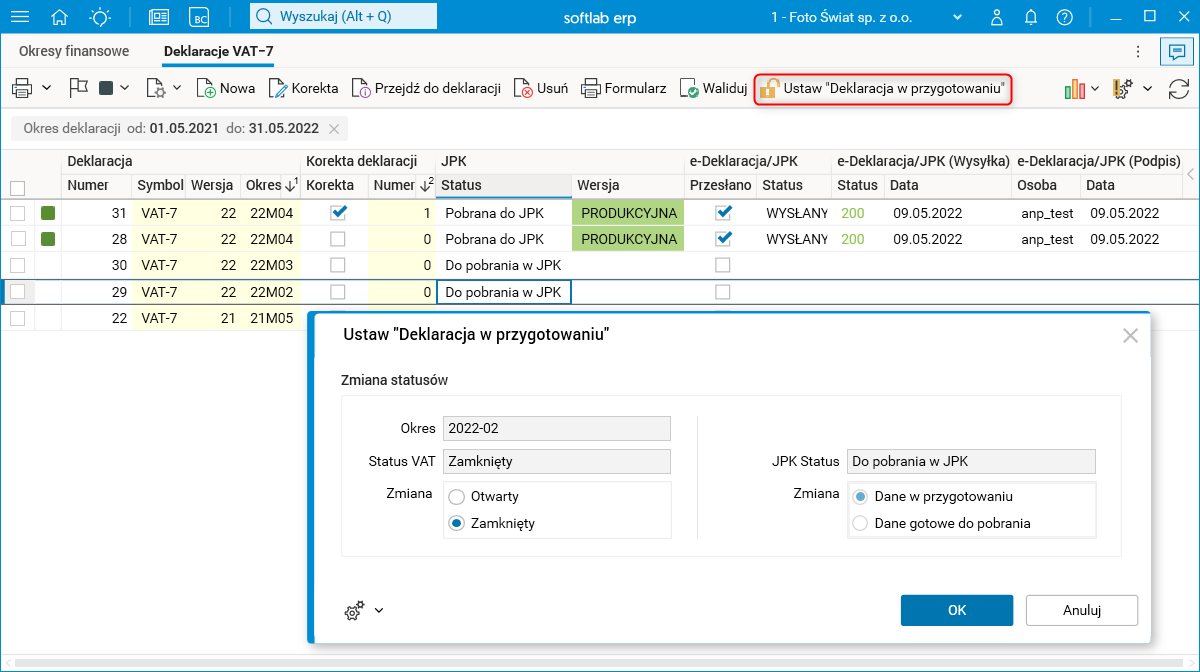Cancel dialog with Anuluj button

1082,610
